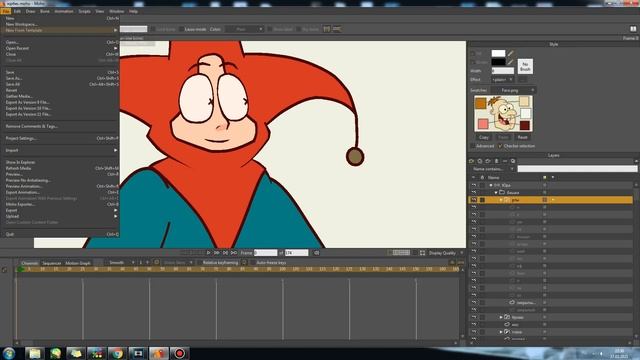Open Chrome from the Windows taskbar
Image resolution: width=640 pixels, height=360 pixels.
point(117,353)
